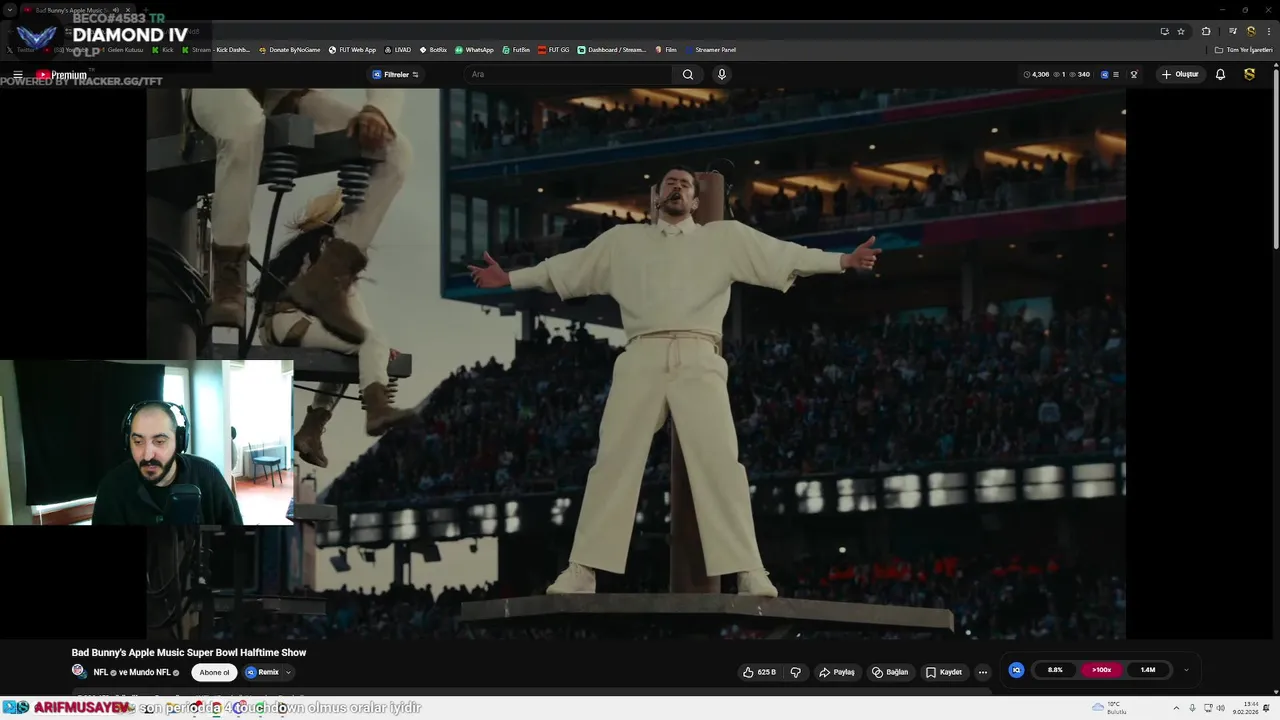The width and height of the screenshot is (1280, 720).
Task: Open the media controls icon in toolbar
Action: (1233, 31)
